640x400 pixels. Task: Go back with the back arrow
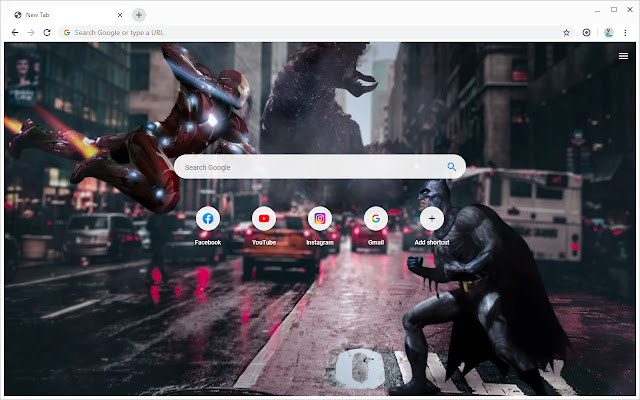[15, 32]
